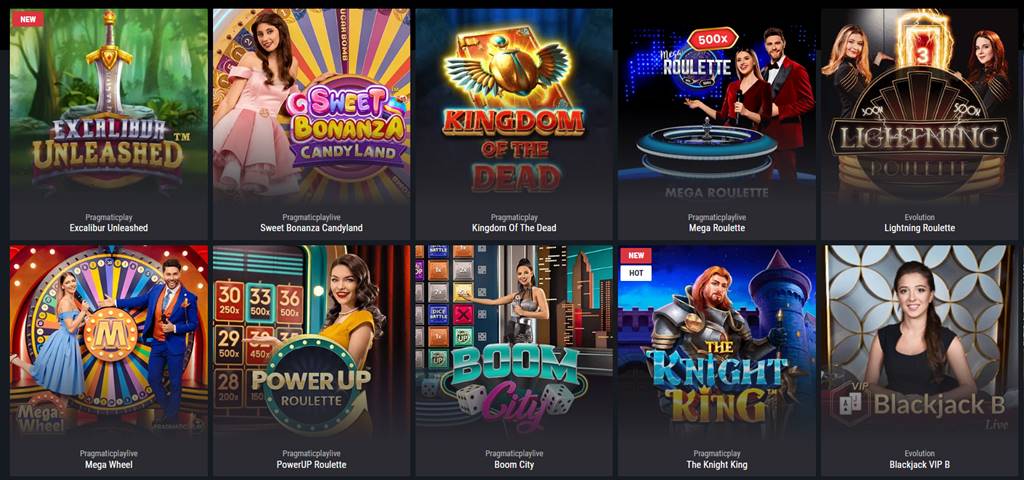This screenshot has width=1024, height=480.
Task: Open the Blackjack VIP B thumbnail
Action: pyautogui.click(x=920, y=344)
